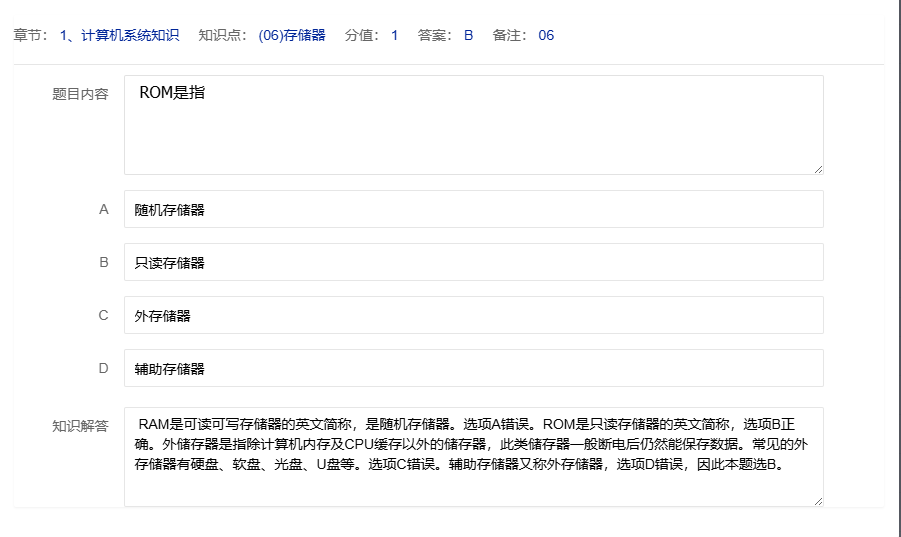Click the label A beside 随机存储器

(x=103, y=210)
